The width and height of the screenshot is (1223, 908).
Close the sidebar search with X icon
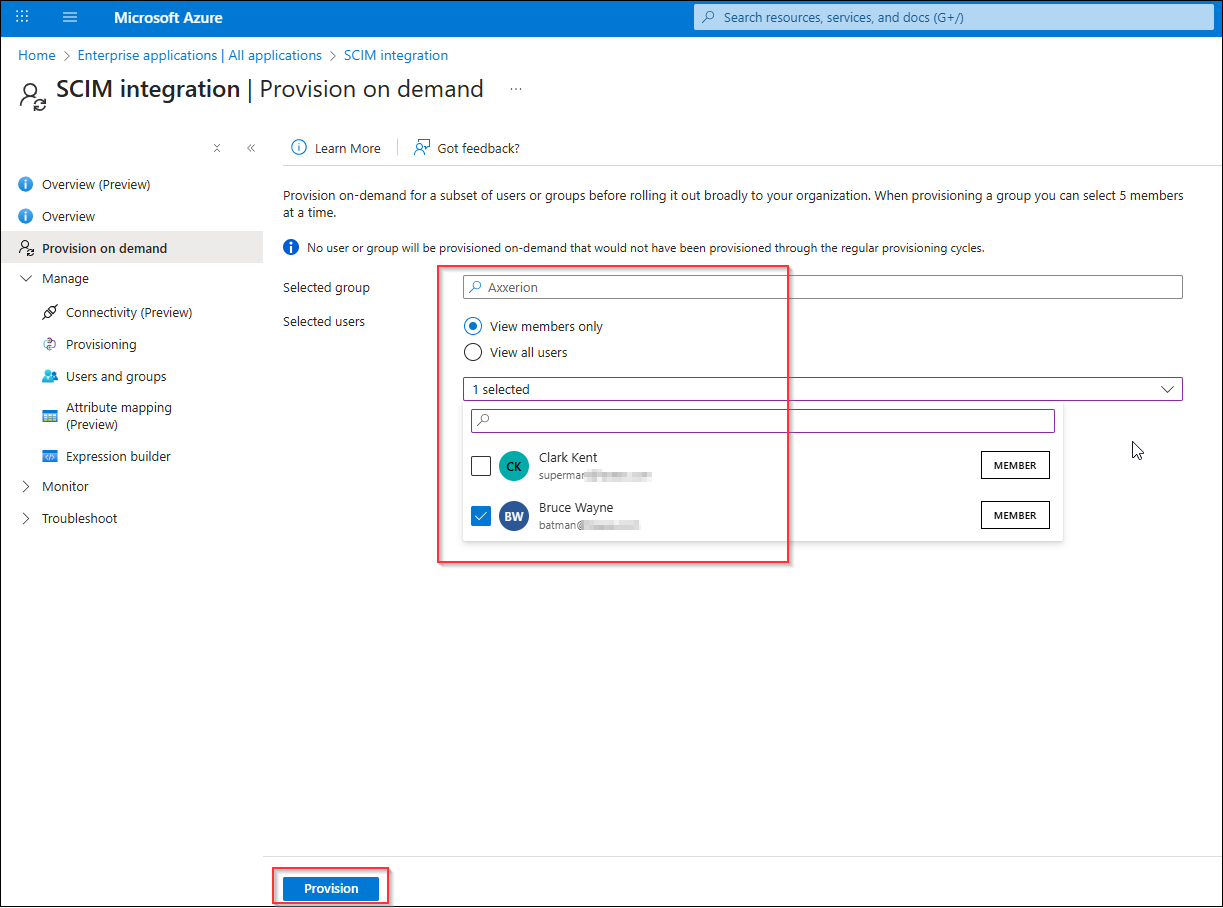(217, 148)
